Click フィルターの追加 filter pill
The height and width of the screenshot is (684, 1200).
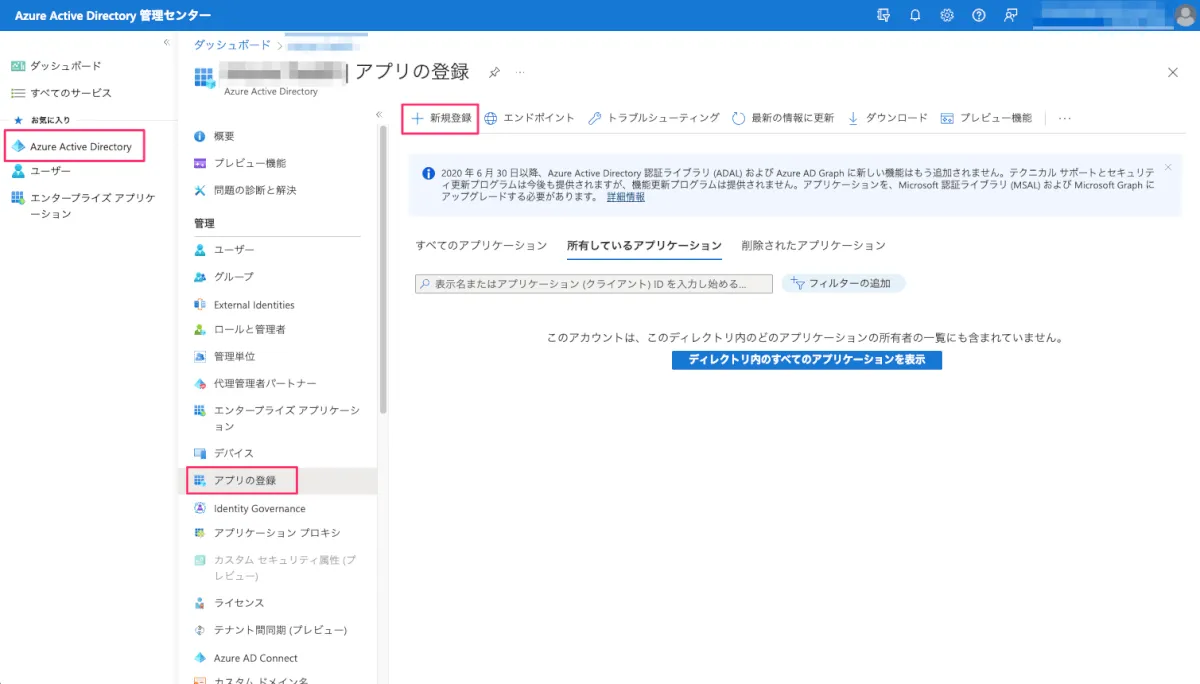(x=842, y=284)
